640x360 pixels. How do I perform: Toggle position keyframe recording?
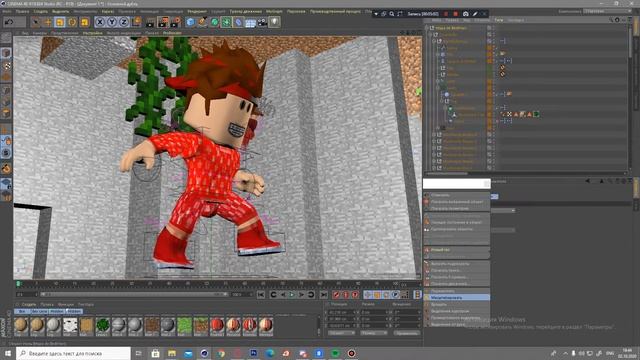point(368,294)
